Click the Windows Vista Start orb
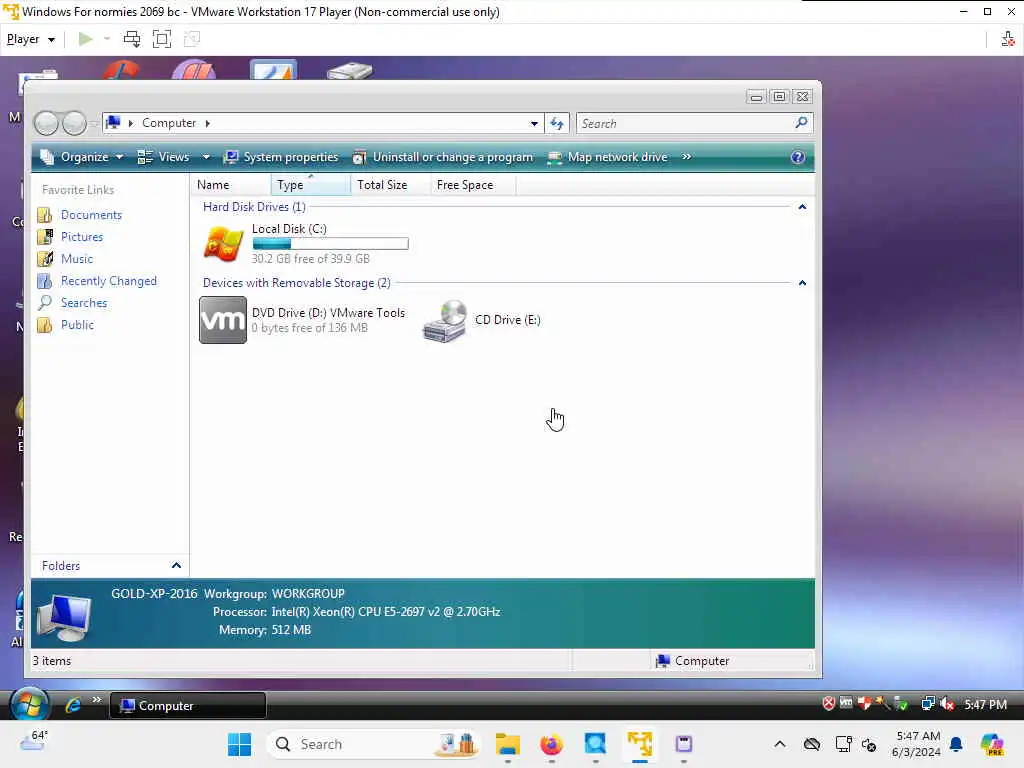 click(29, 705)
